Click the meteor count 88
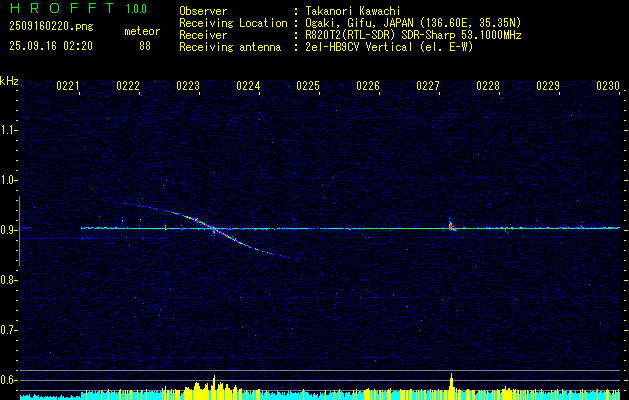Screen dimensions: 629x400 (x=145, y=46)
